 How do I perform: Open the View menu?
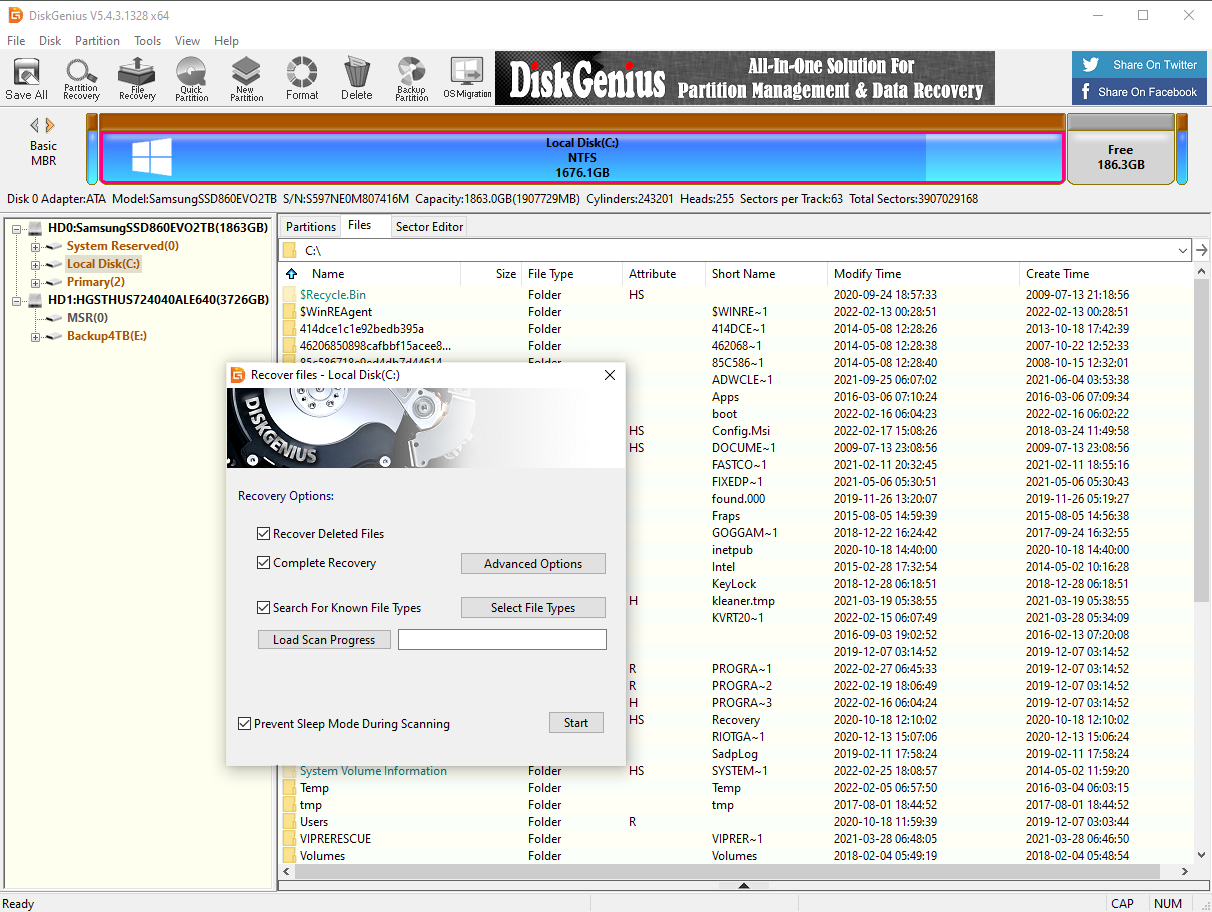tap(188, 41)
